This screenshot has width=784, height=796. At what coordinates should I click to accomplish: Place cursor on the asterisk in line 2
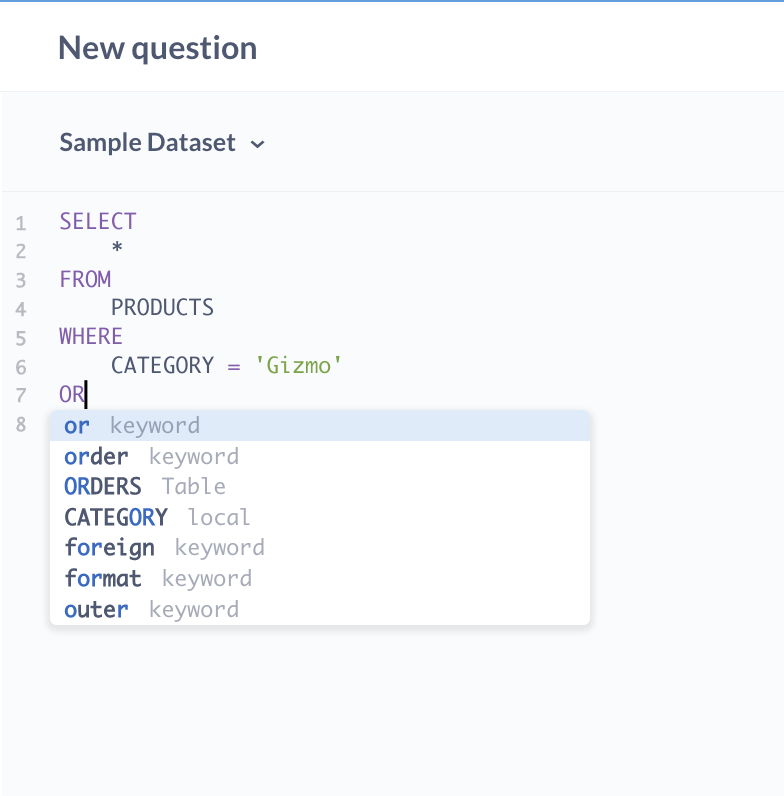(117, 251)
